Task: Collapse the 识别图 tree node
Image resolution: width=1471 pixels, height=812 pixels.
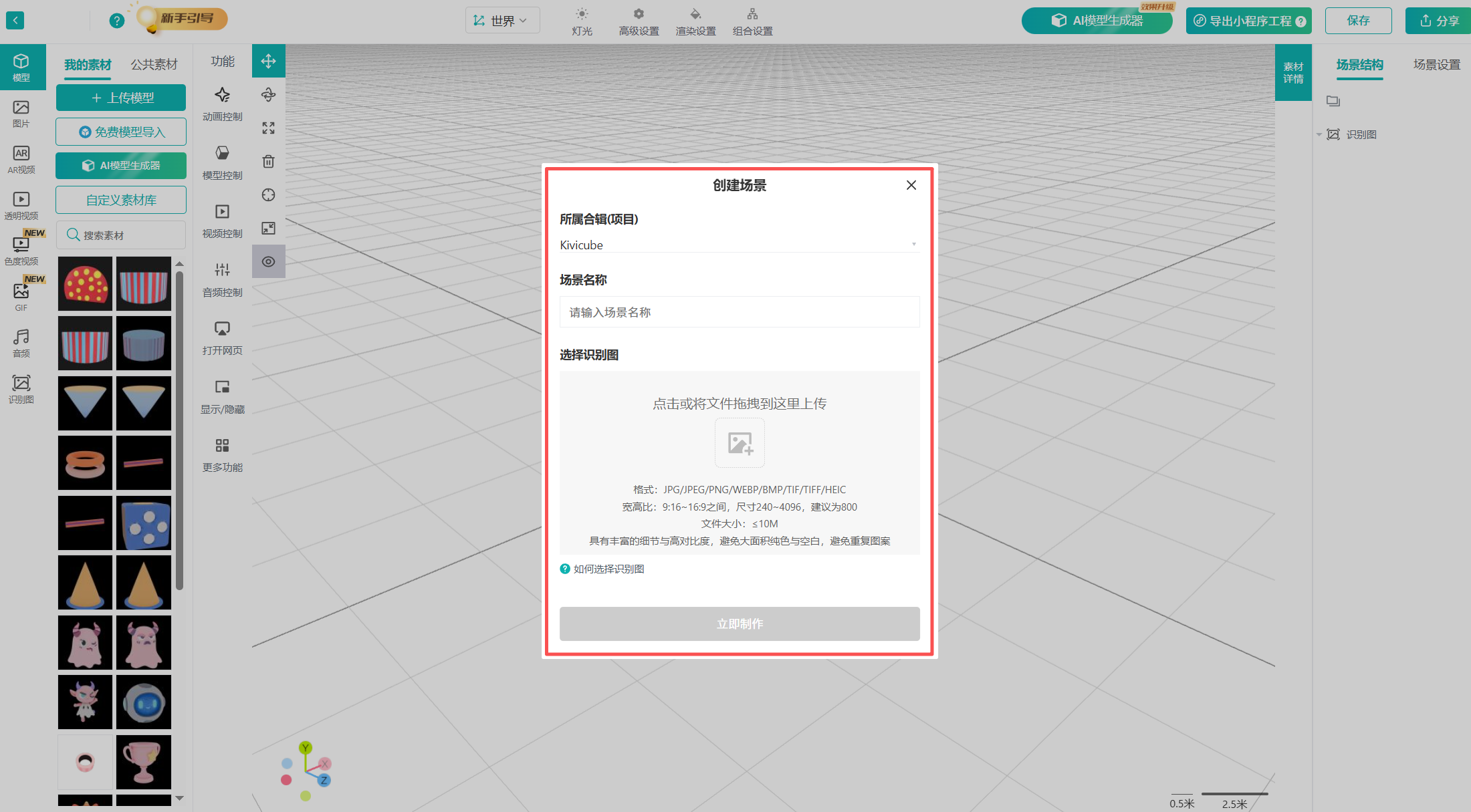Action: click(x=1319, y=134)
